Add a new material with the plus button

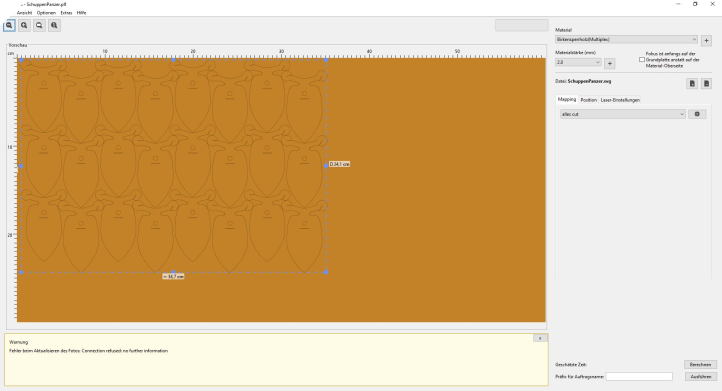pos(706,41)
